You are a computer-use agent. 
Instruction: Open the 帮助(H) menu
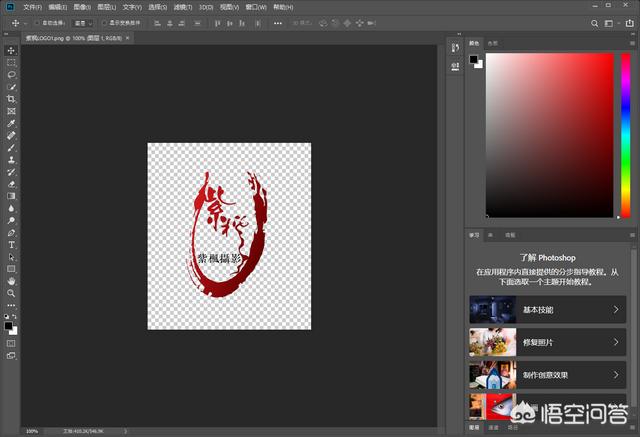pos(283,7)
